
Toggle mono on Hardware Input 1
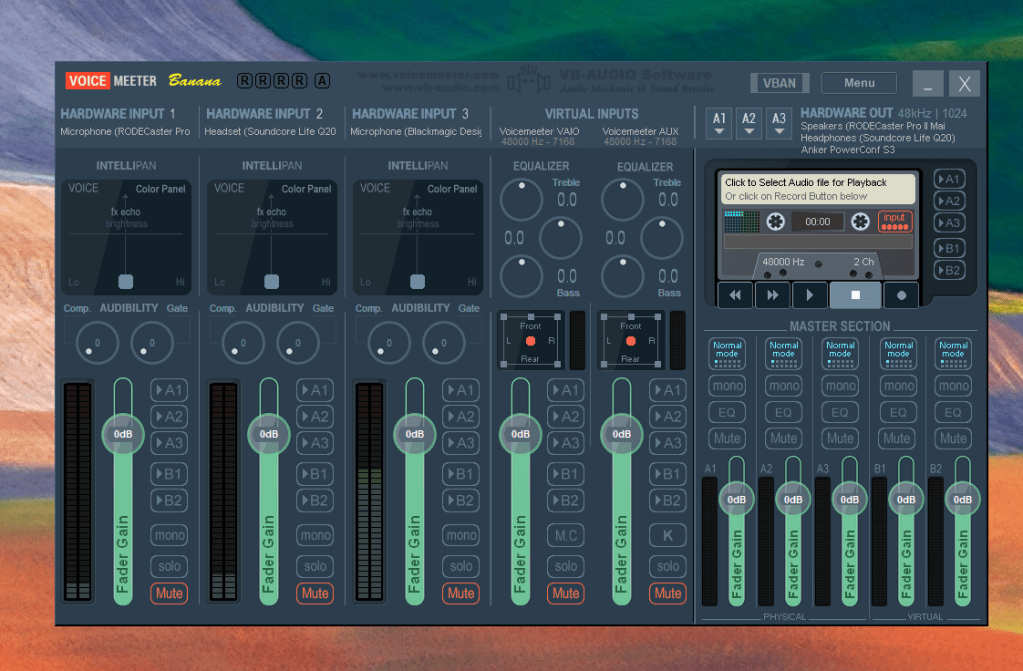coord(170,535)
